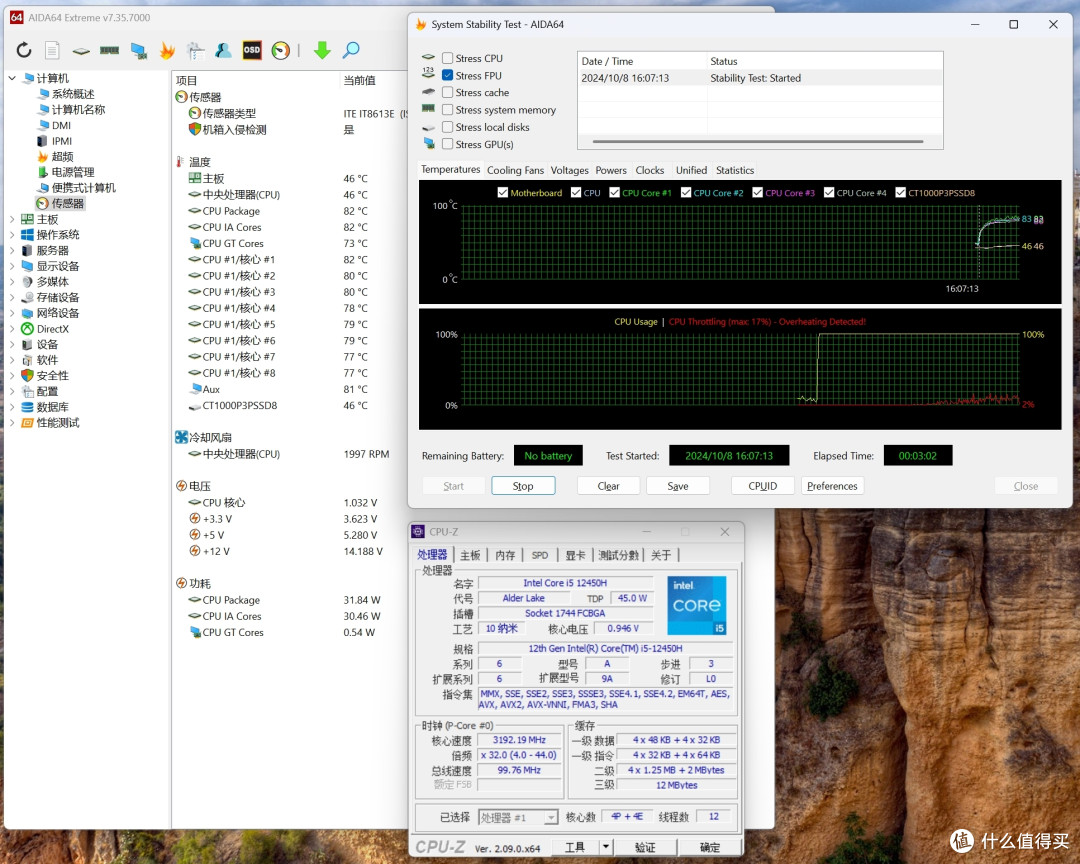Enable Stress system memory checkbox
1080x864 pixels.
click(x=448, y=110)
